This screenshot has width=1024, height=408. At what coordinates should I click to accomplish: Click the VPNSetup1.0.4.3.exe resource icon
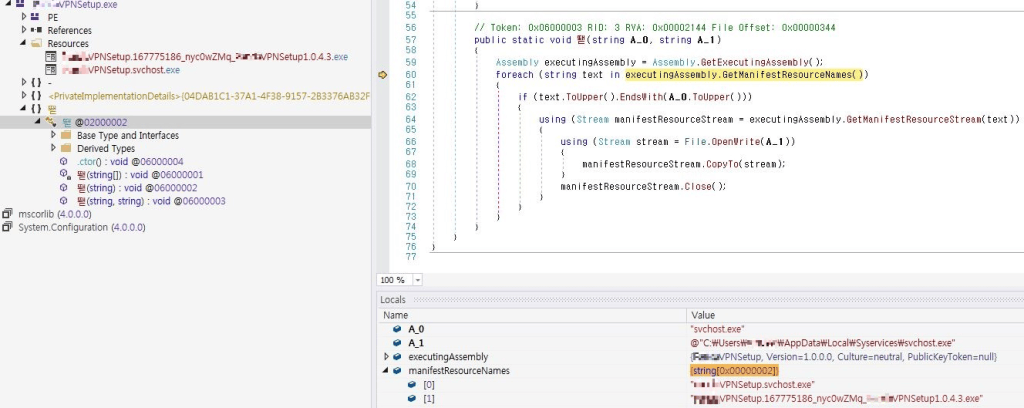(51, 57)
